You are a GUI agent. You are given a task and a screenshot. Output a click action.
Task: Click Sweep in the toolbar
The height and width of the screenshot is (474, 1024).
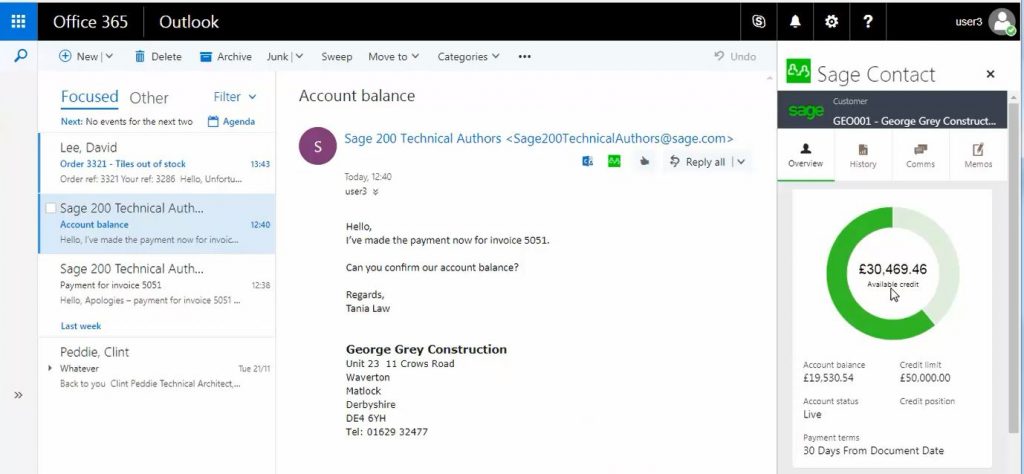click(x=336, y=57)
